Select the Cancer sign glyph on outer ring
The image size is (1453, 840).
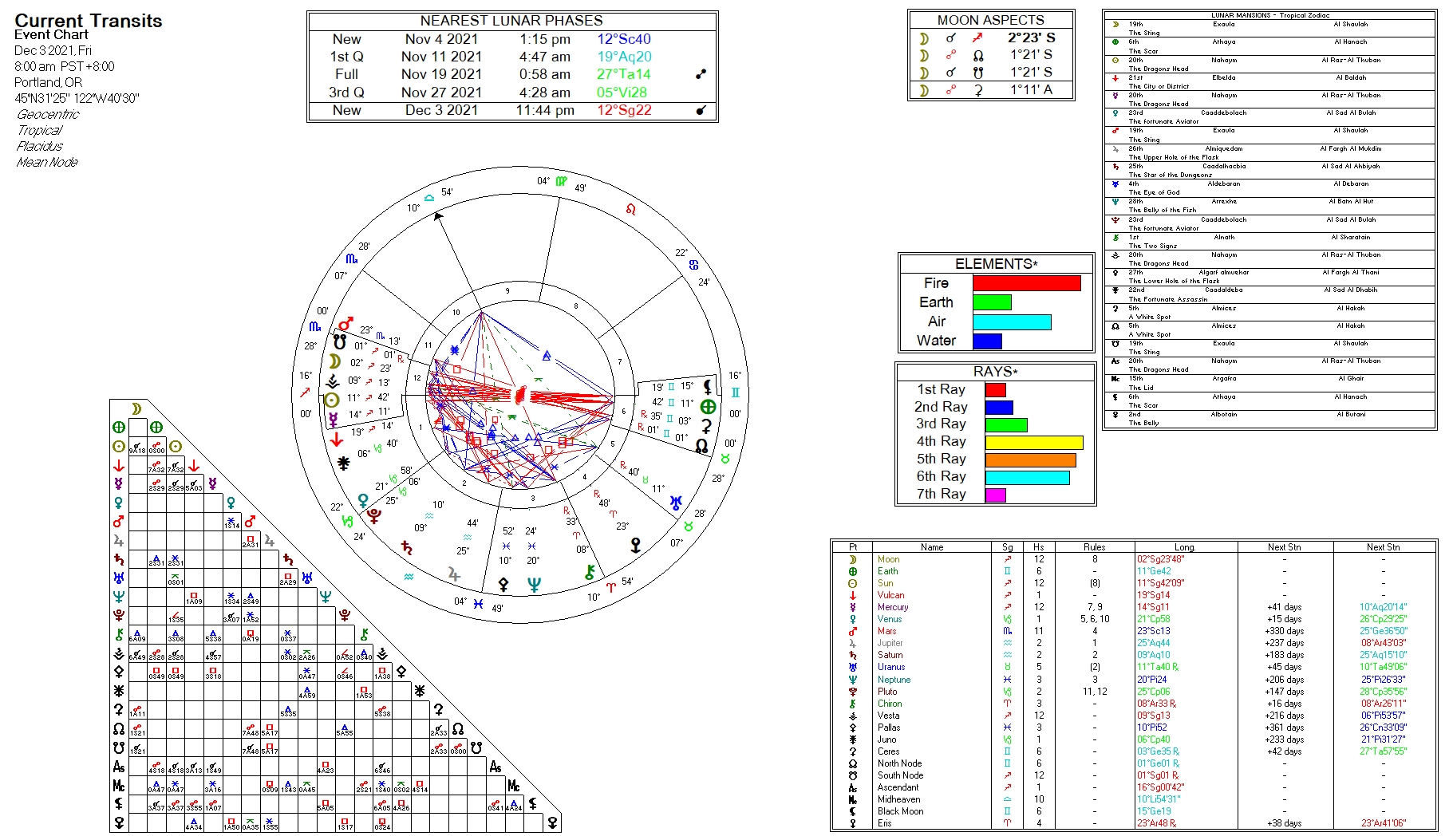[693, 265]
